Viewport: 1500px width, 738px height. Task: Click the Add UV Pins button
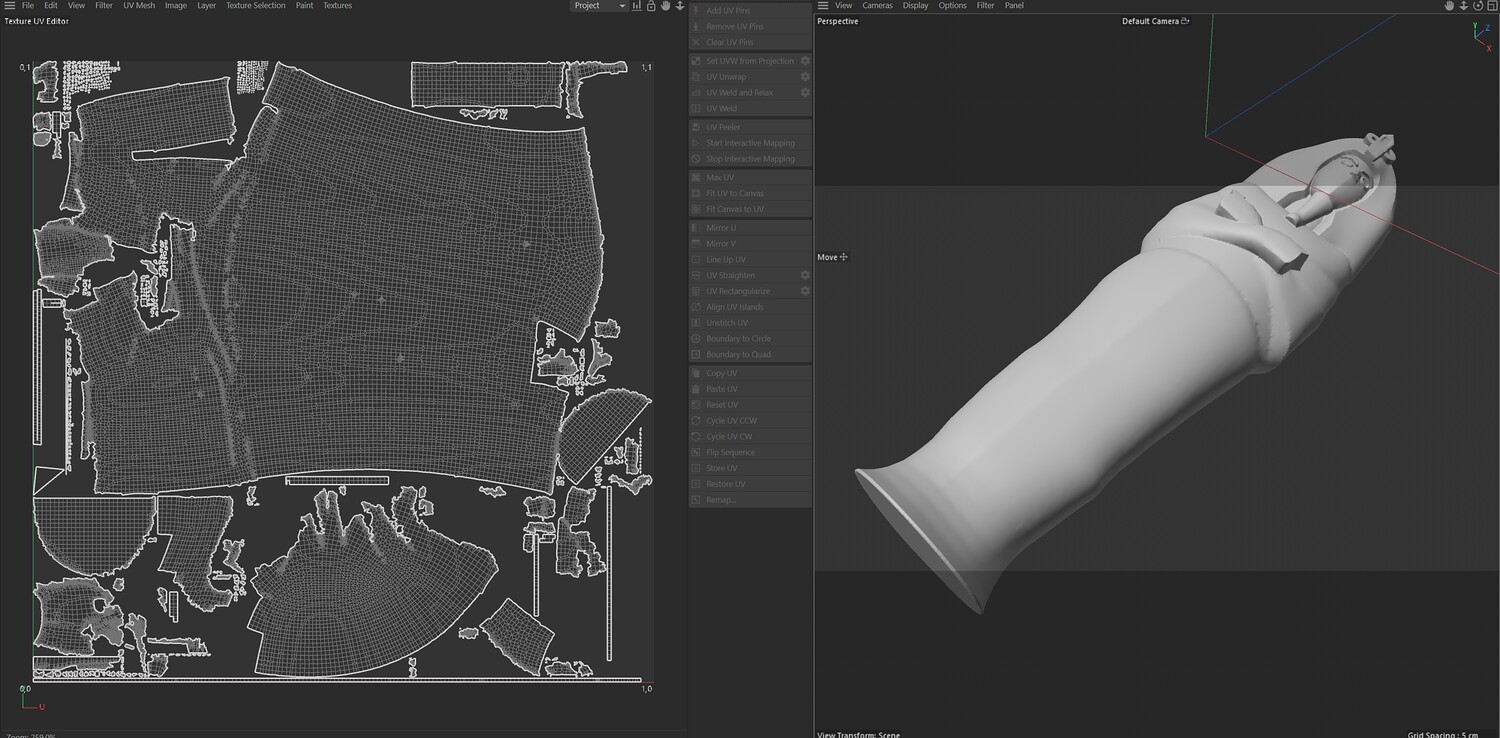coord(750,11)
